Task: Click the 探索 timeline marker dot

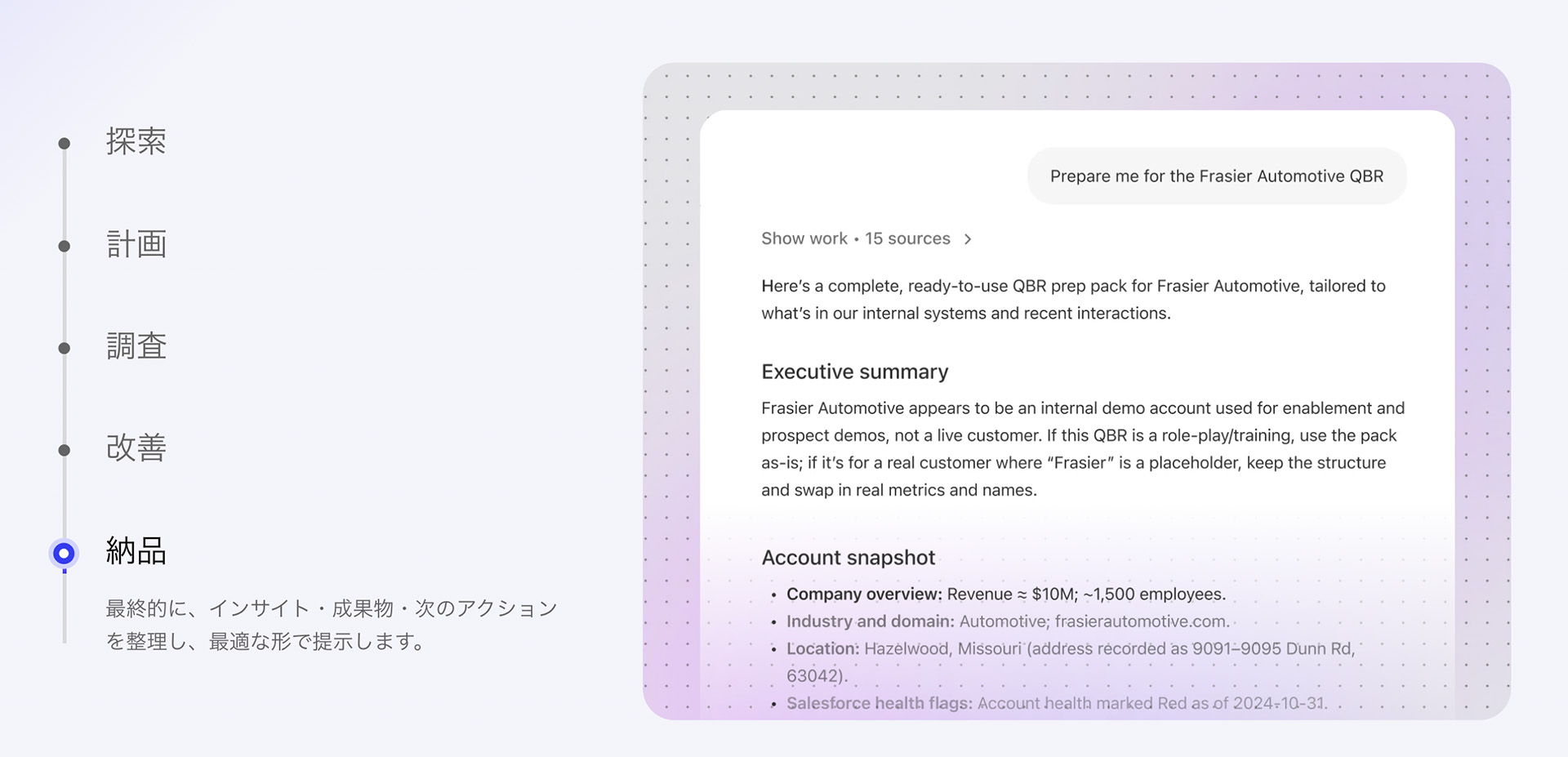Action: 65,144
